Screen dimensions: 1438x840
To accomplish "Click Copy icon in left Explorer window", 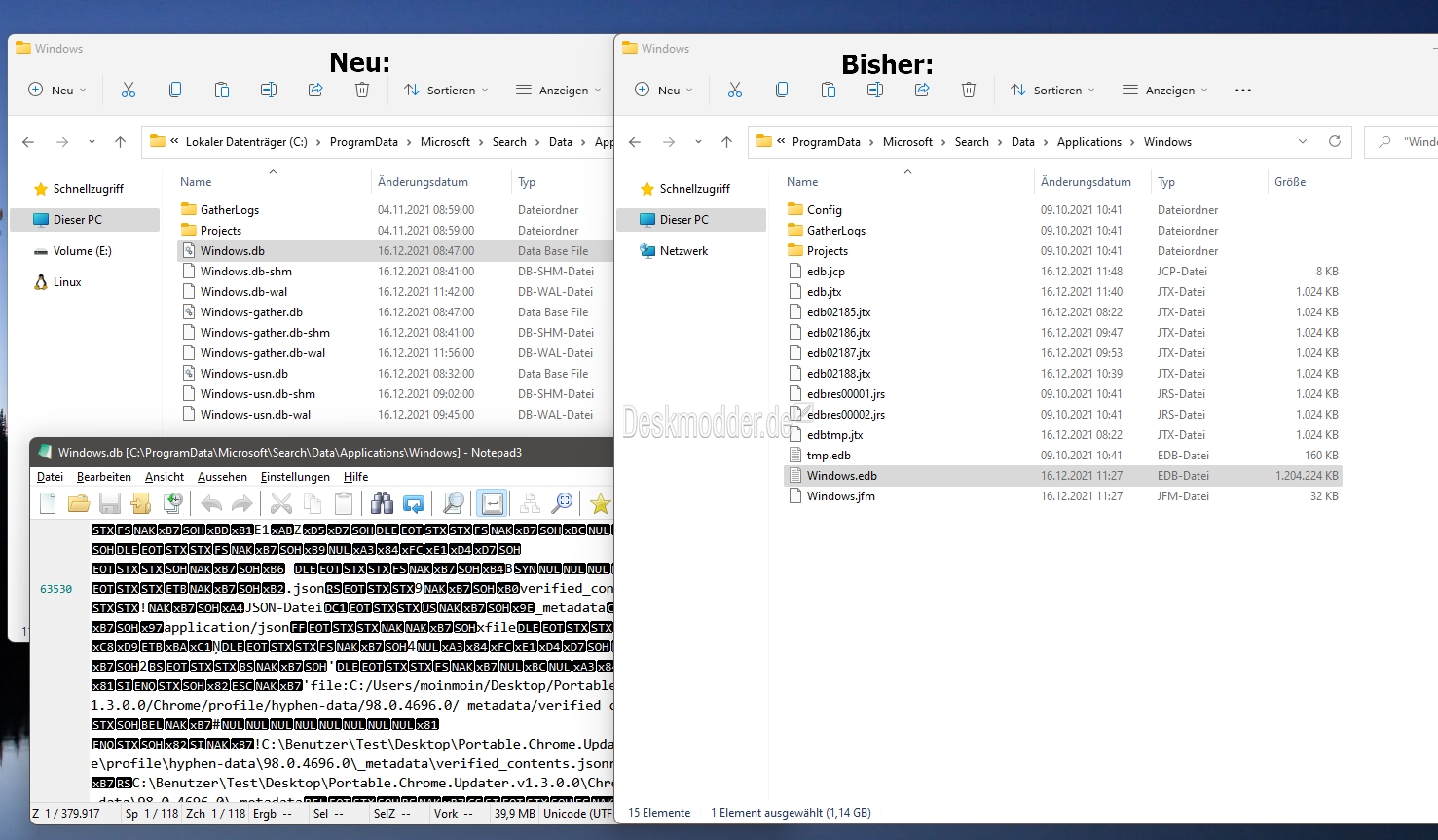I will pyautogui.click(x=175, y=90).
